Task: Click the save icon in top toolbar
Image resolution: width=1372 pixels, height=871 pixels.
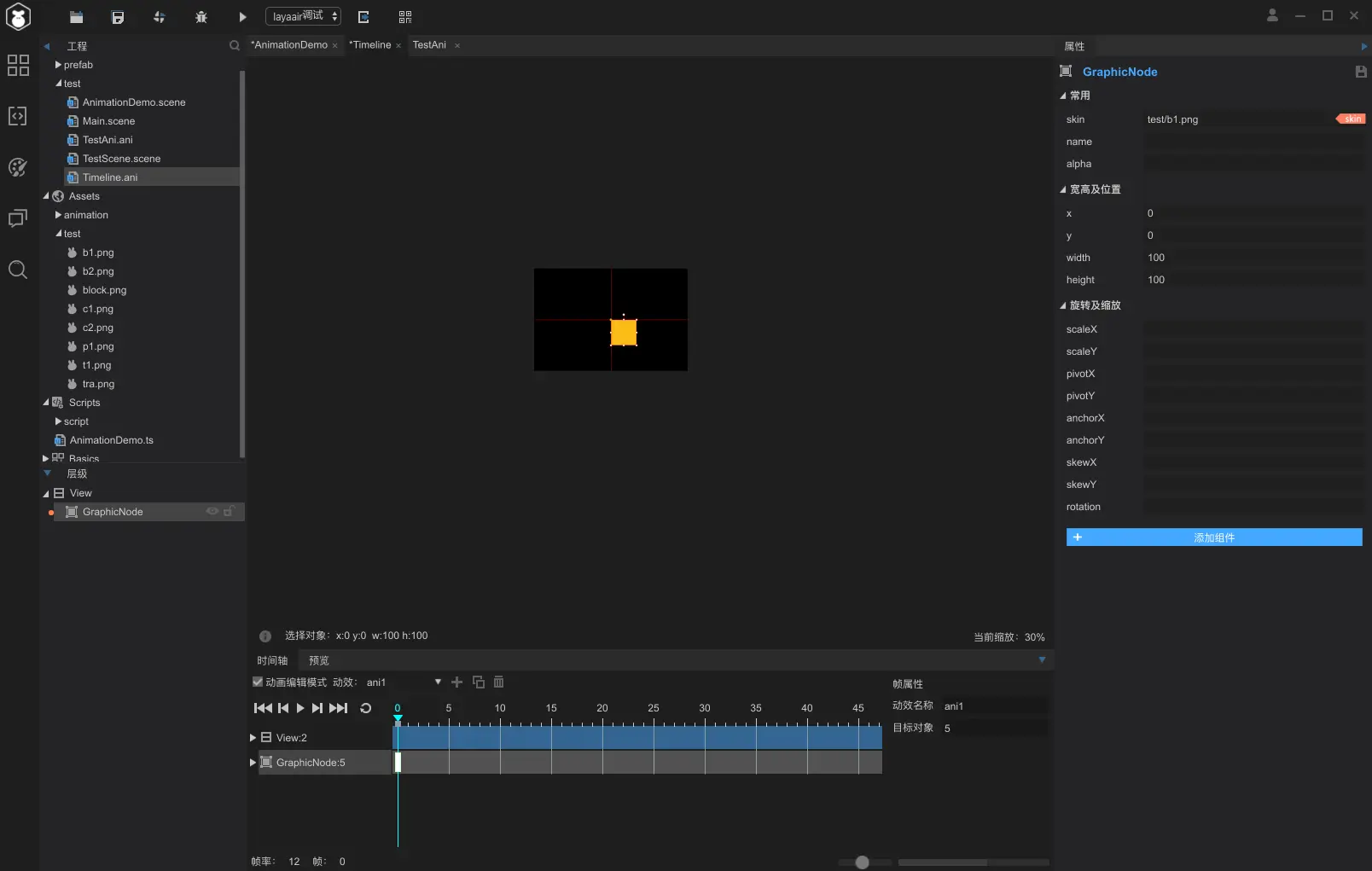Action: pos(118,17)
